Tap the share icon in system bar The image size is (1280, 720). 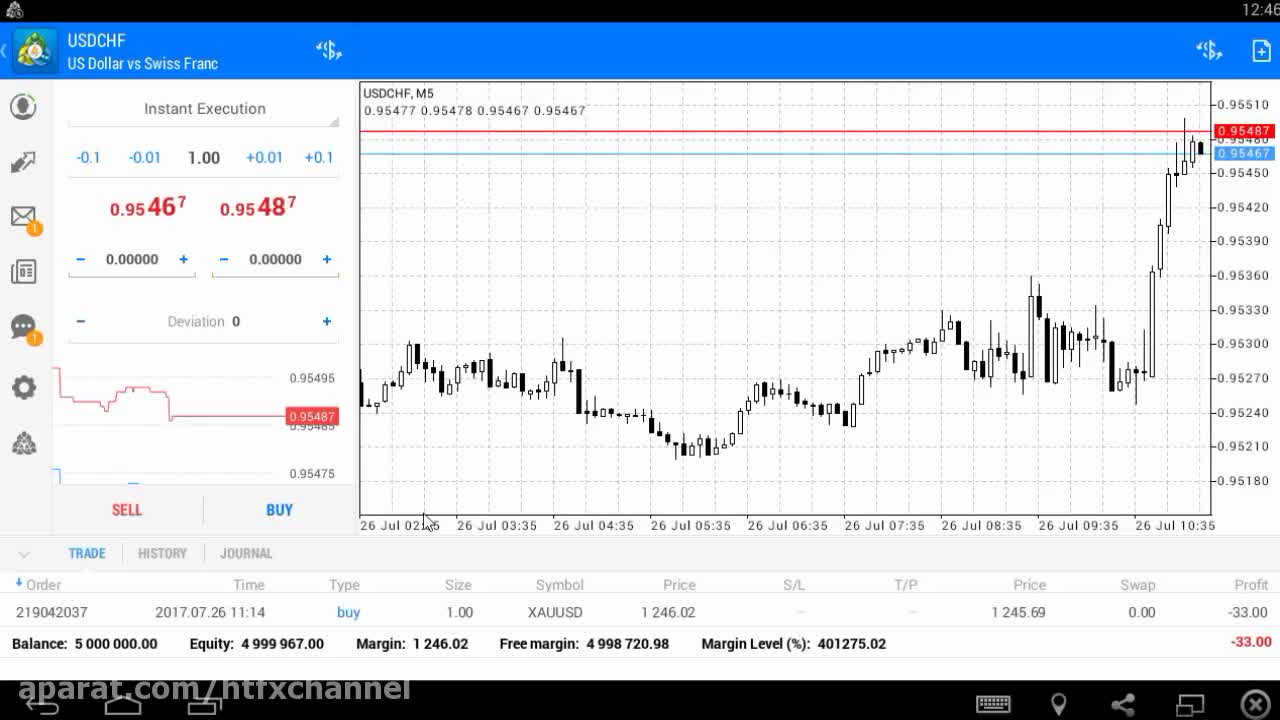1123,704
